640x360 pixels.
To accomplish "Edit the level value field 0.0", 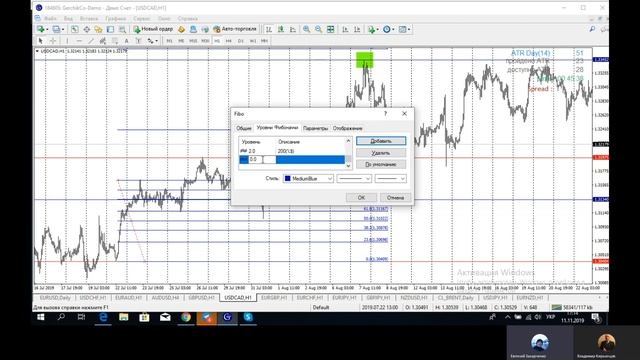I will tap(262, 160).
